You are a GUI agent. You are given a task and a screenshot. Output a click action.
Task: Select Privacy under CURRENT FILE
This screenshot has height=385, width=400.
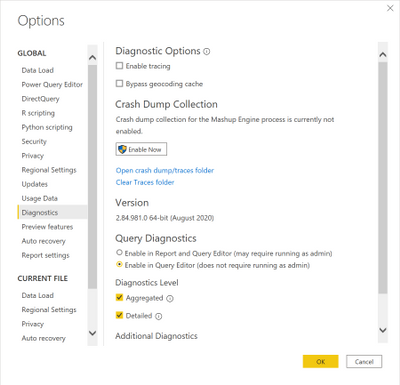(33, 324)
